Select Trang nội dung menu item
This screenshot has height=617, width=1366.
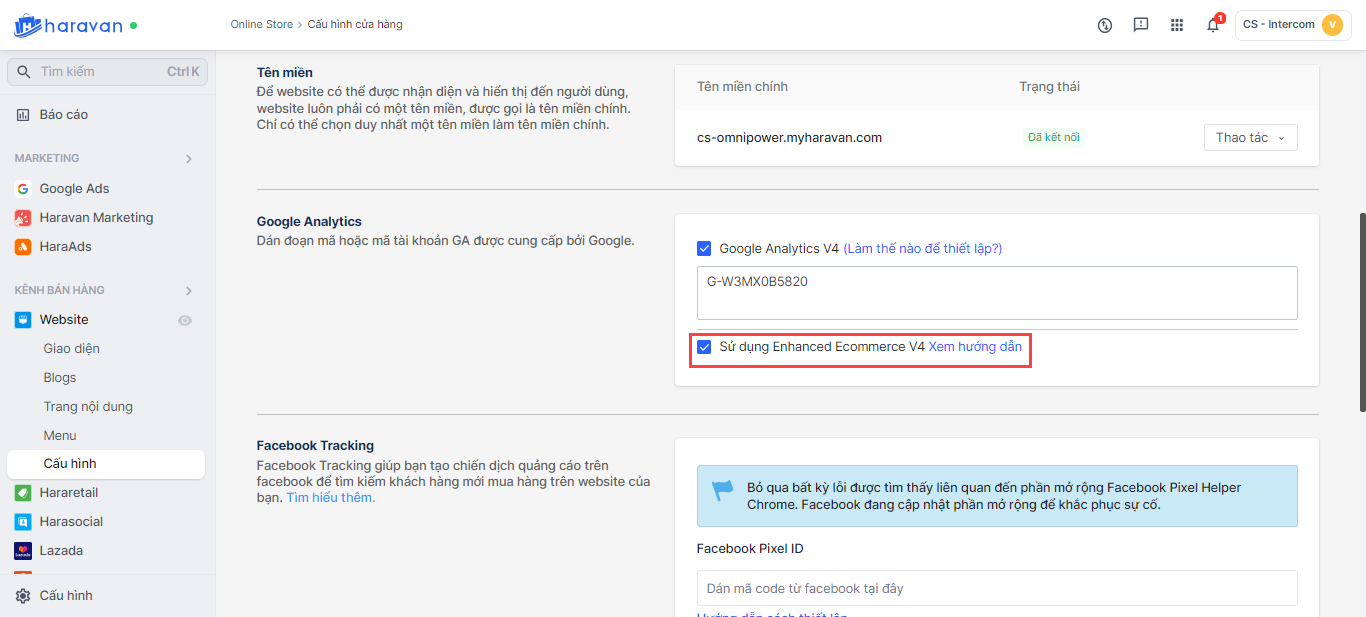click(88, 407)
